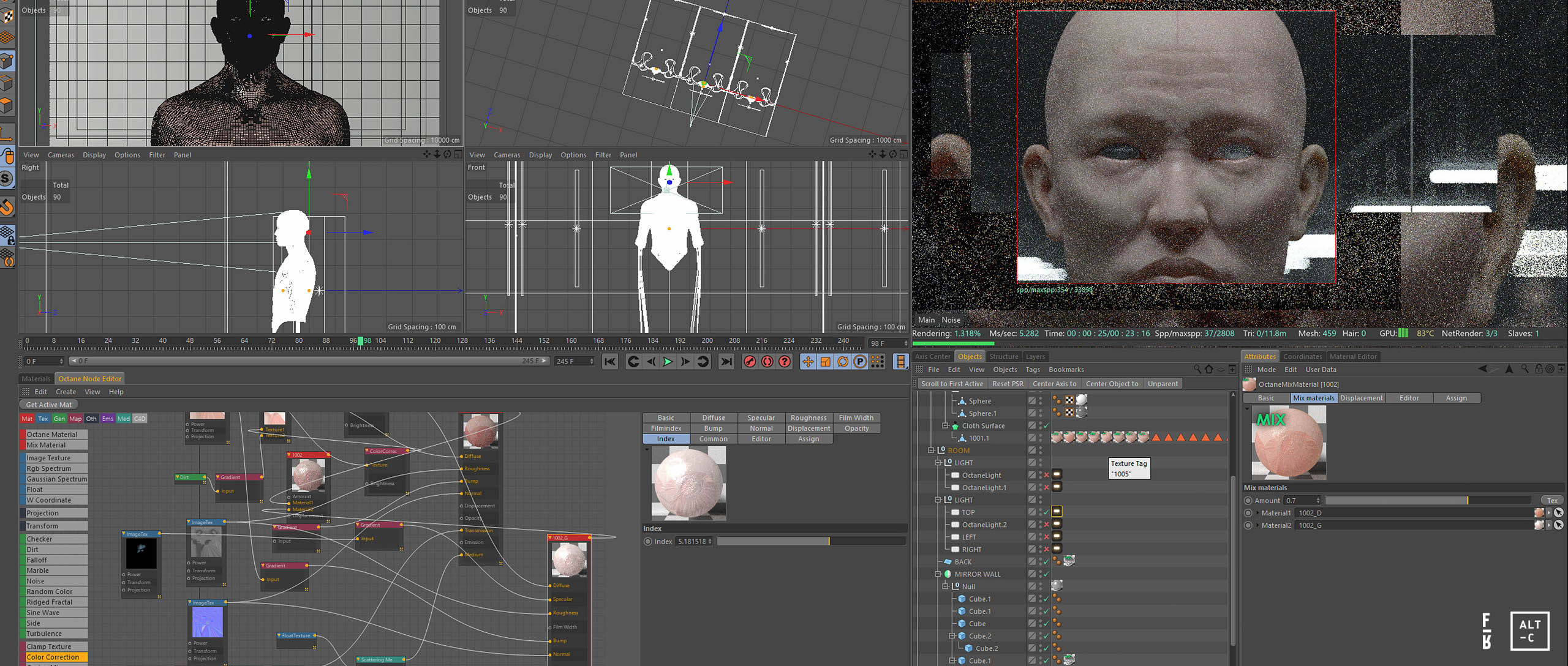
Task: Collapse the Cloth Surface object
Action: (945, 425)
